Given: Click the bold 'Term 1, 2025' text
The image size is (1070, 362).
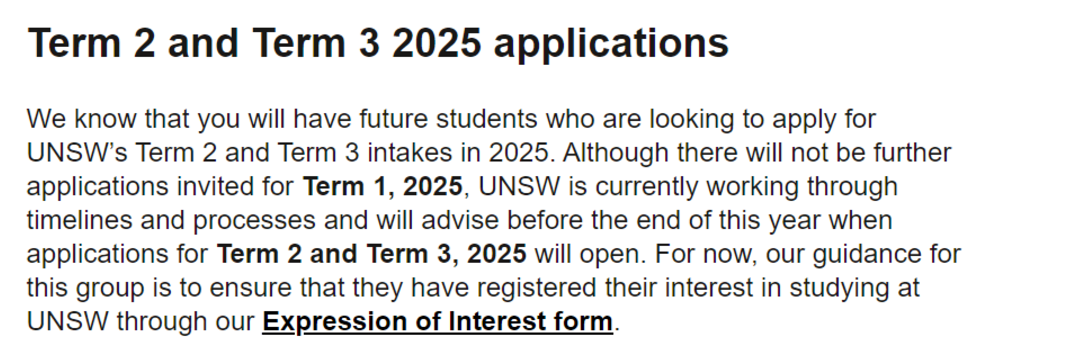Looking at the screenshot, I should pos(382,186).
